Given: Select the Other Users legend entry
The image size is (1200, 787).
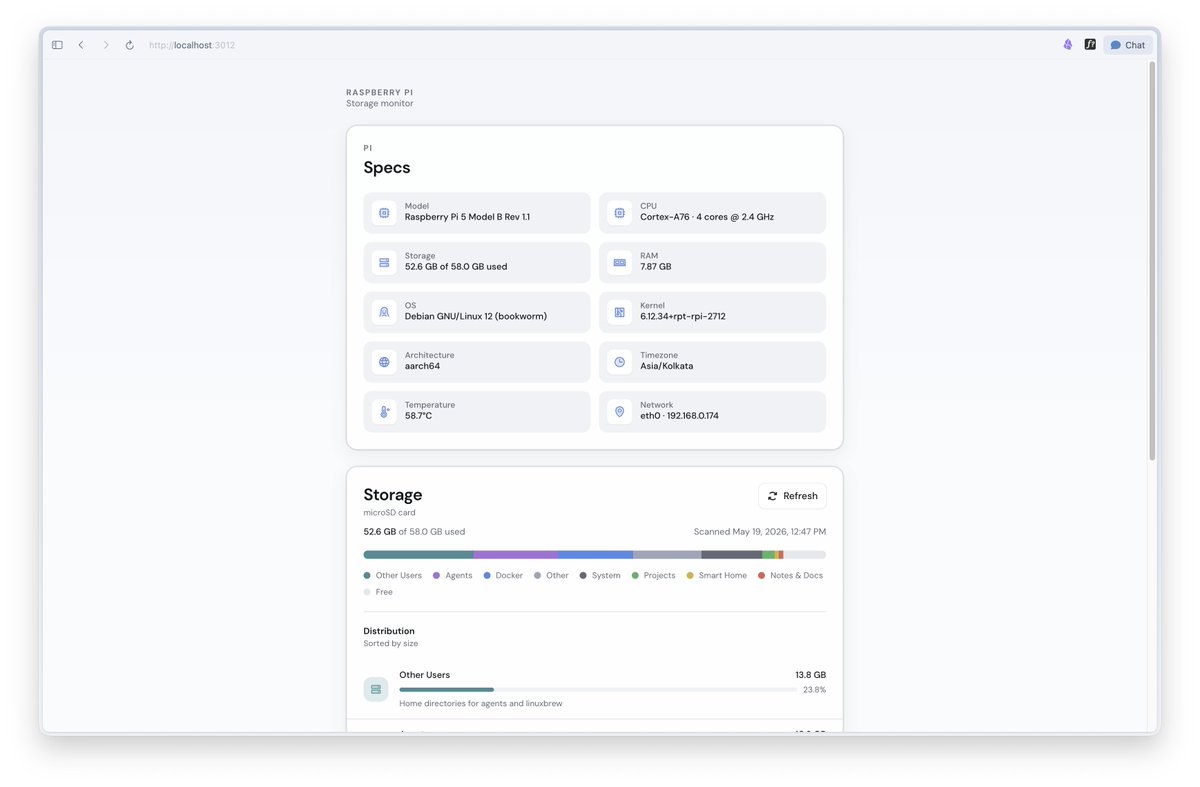Looking at the screenshot, I should (393, 575).
